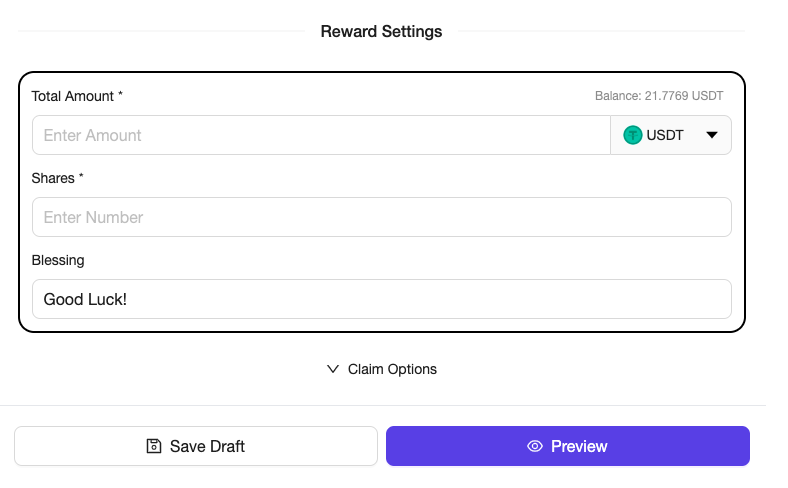Screen dimensions: 788x488
Task: Expand the Claim Options text label
Action: (392, 369)
